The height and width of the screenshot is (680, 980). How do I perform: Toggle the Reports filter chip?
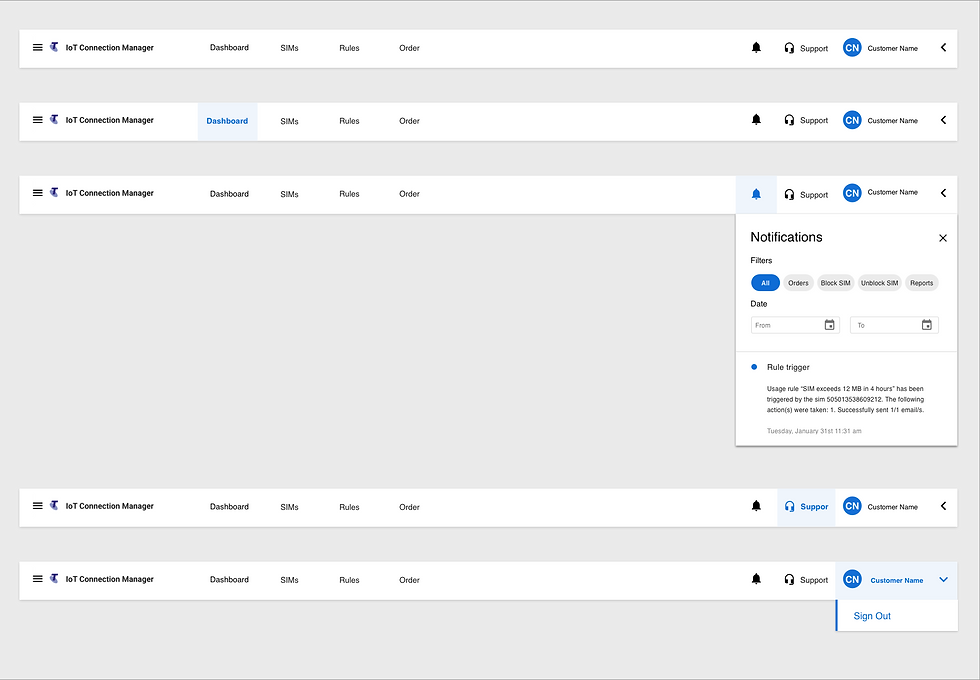click(x=921, y=283)
